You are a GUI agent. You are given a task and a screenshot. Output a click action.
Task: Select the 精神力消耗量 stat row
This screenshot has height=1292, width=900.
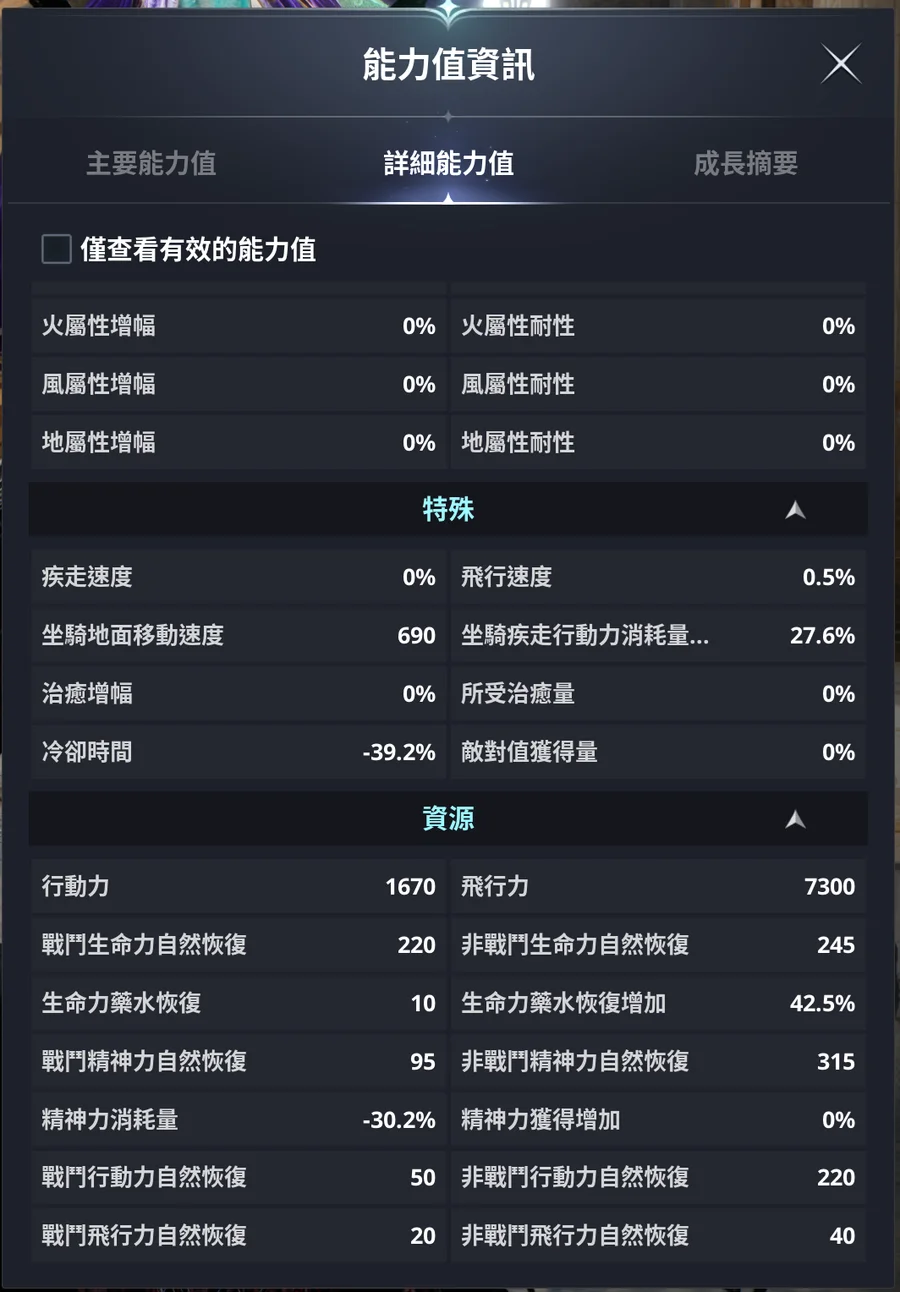(x=238, y=1120)
